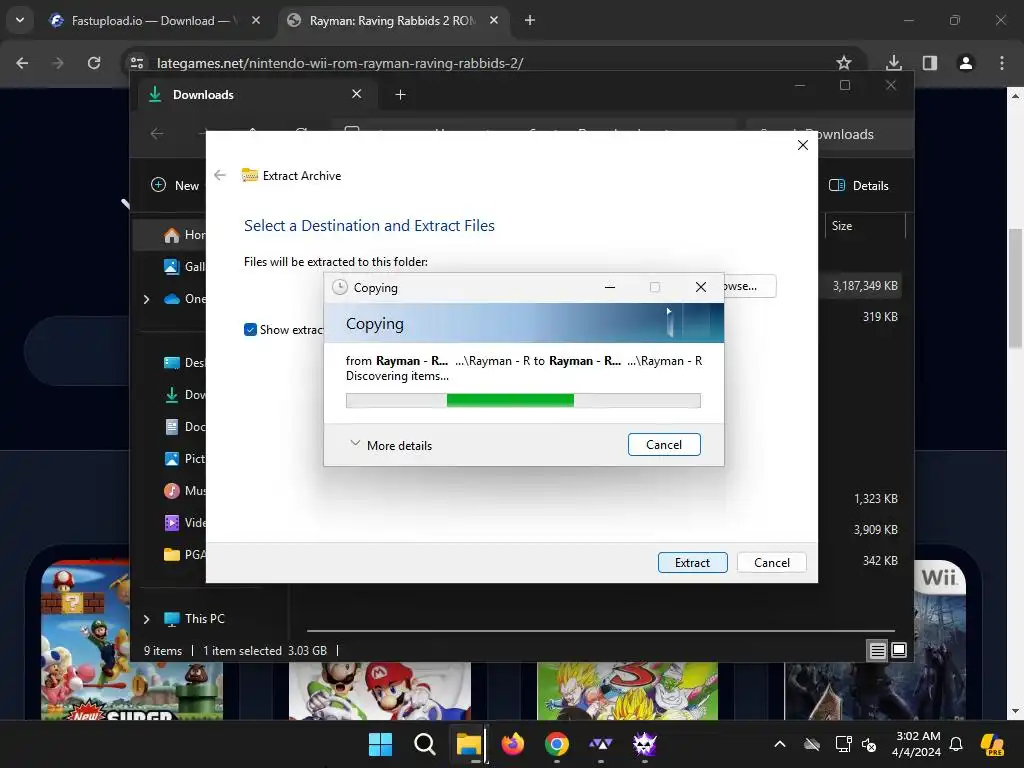
Task: Open Firefox from the taskbar
Action: click(513, 744)
